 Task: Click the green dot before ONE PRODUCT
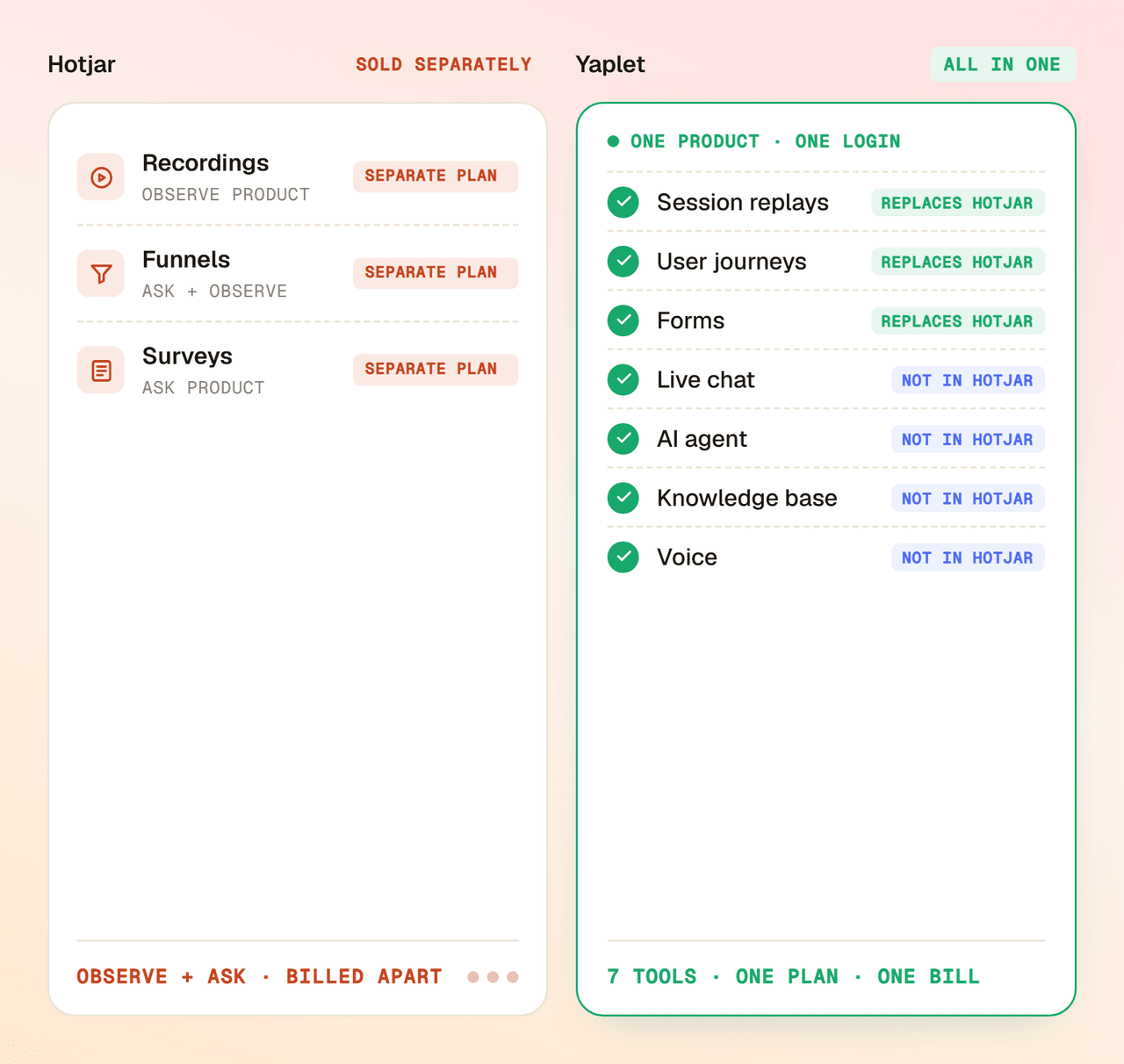(613, 141)
